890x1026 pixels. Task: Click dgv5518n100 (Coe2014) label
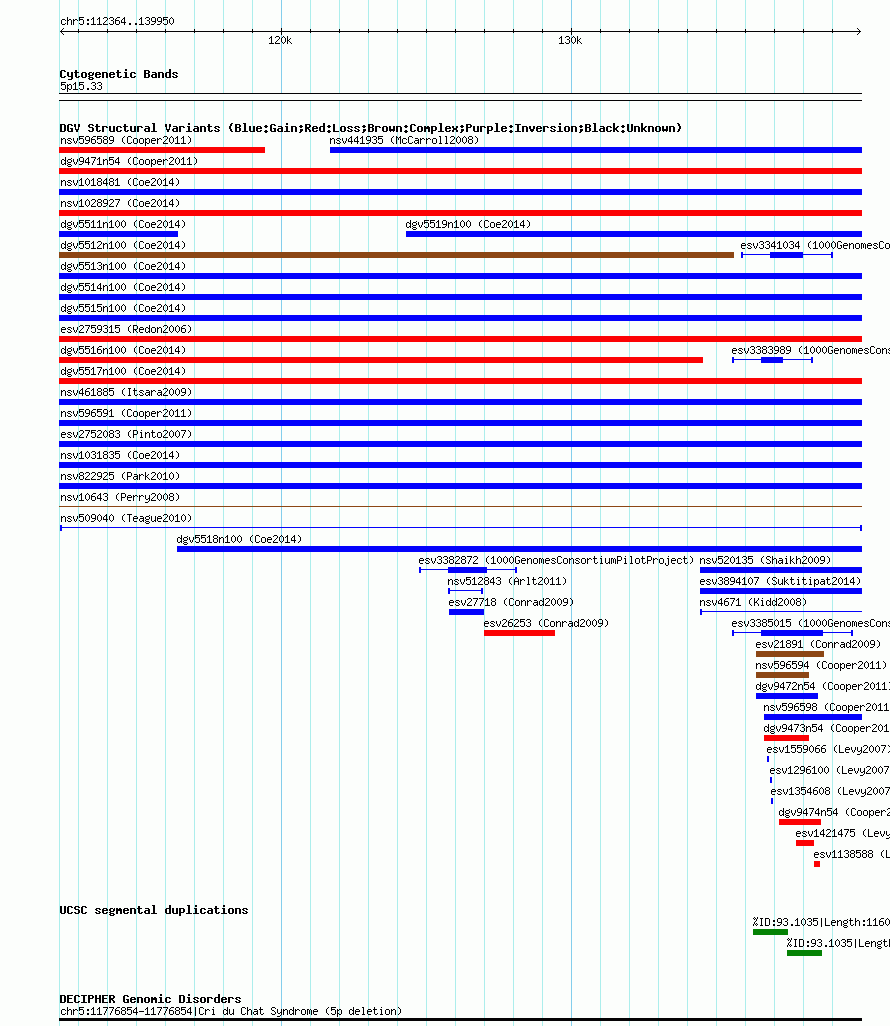pyautogui.click(x=239, y=539)
